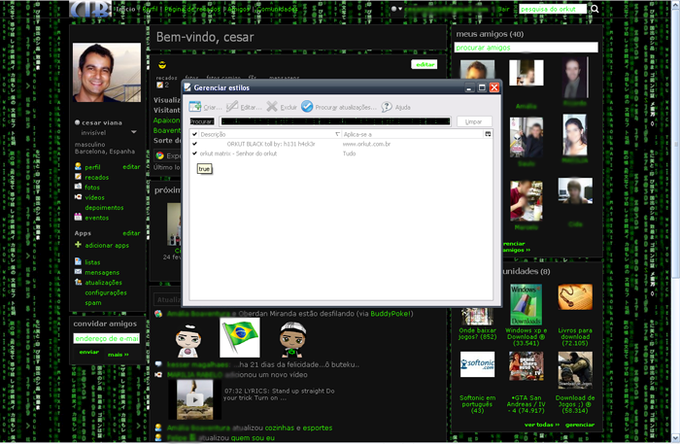Click the fotos icon in sidebar
680x444 pixels.
tap(78, 187)
